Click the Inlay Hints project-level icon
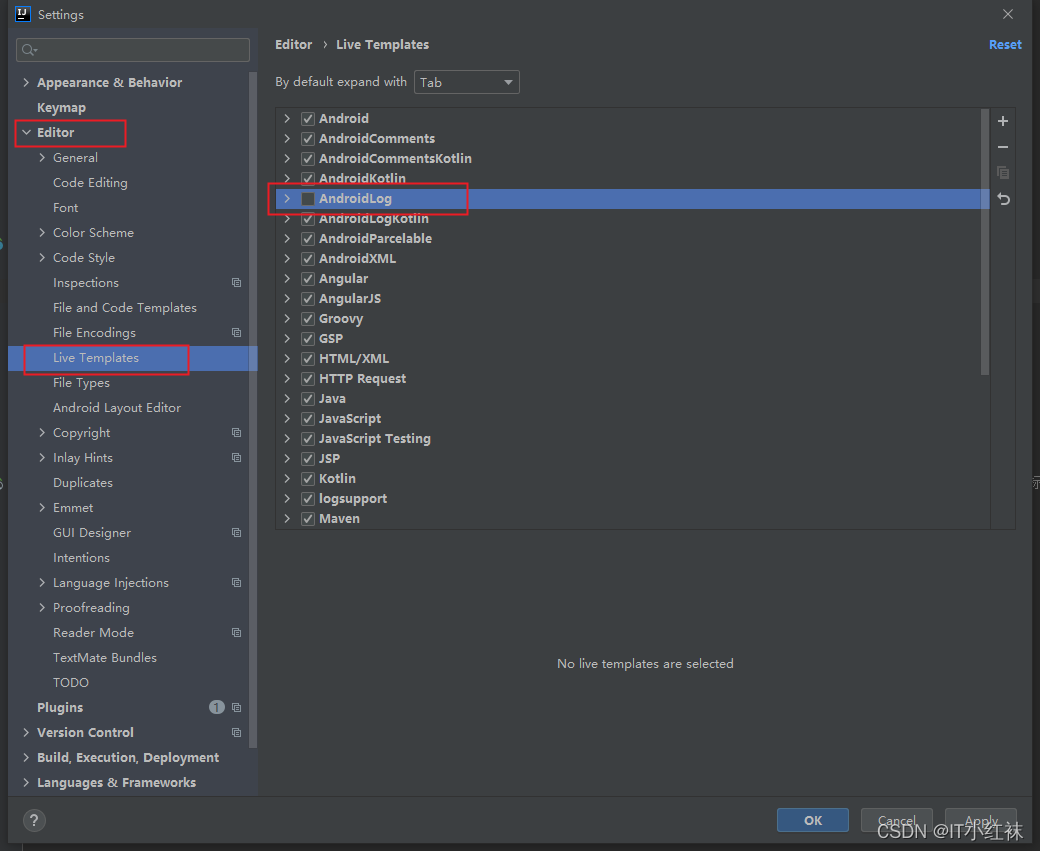 coord(236,458)
